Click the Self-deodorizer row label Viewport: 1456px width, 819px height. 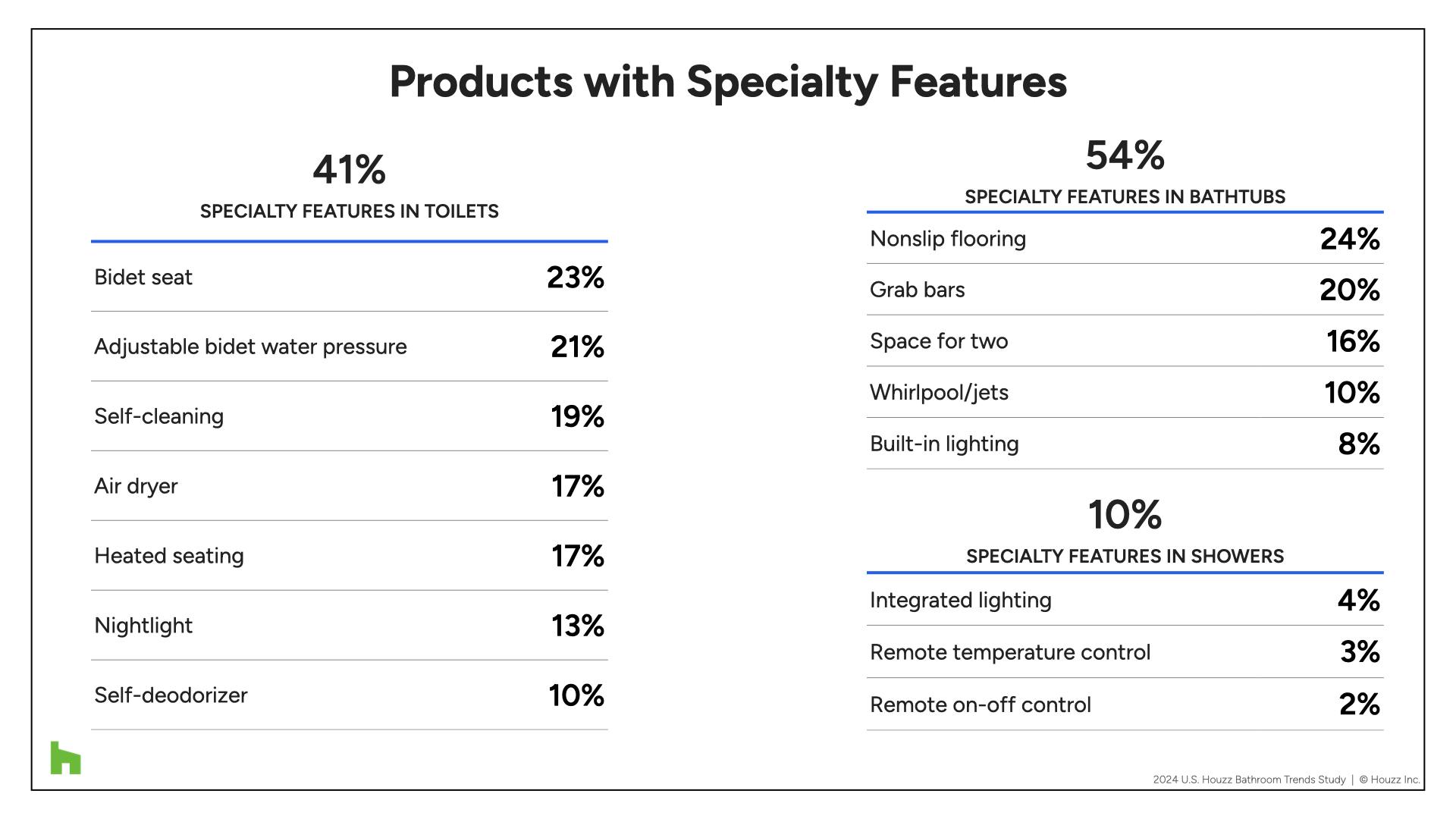(171, 695)
